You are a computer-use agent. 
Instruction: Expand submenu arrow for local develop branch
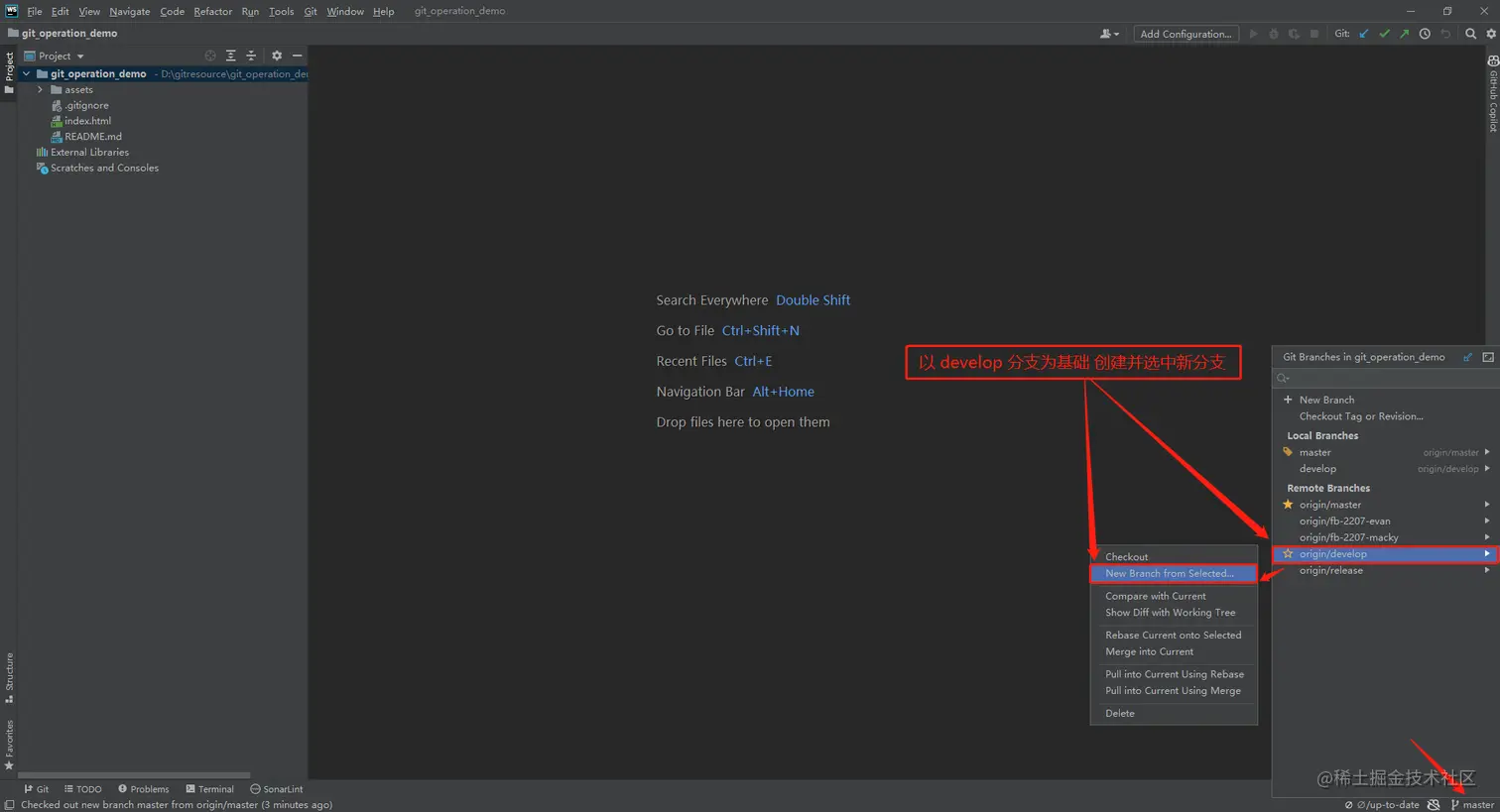tap(1487, 469)
